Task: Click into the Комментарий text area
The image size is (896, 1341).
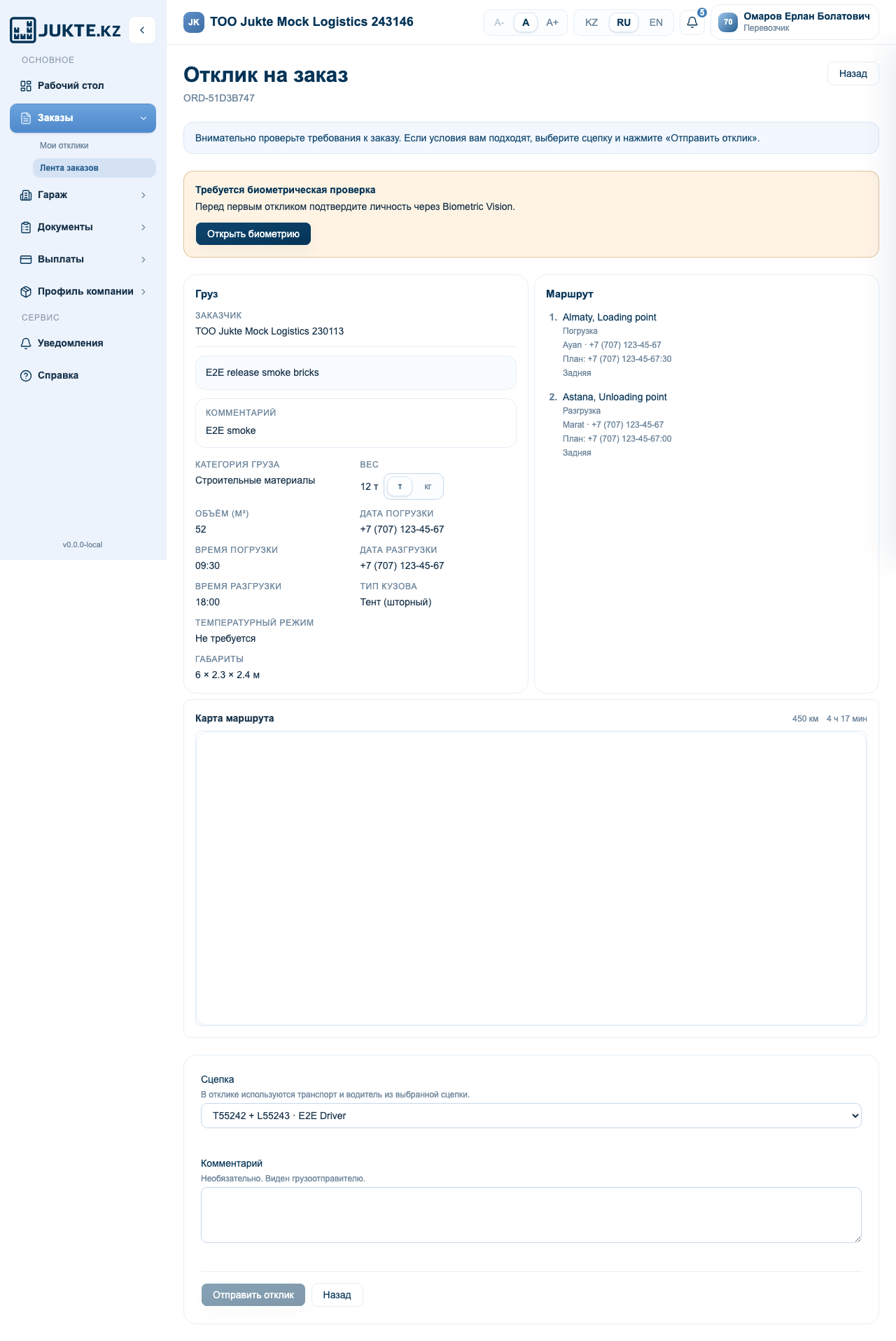Action: pos(531,1215)
